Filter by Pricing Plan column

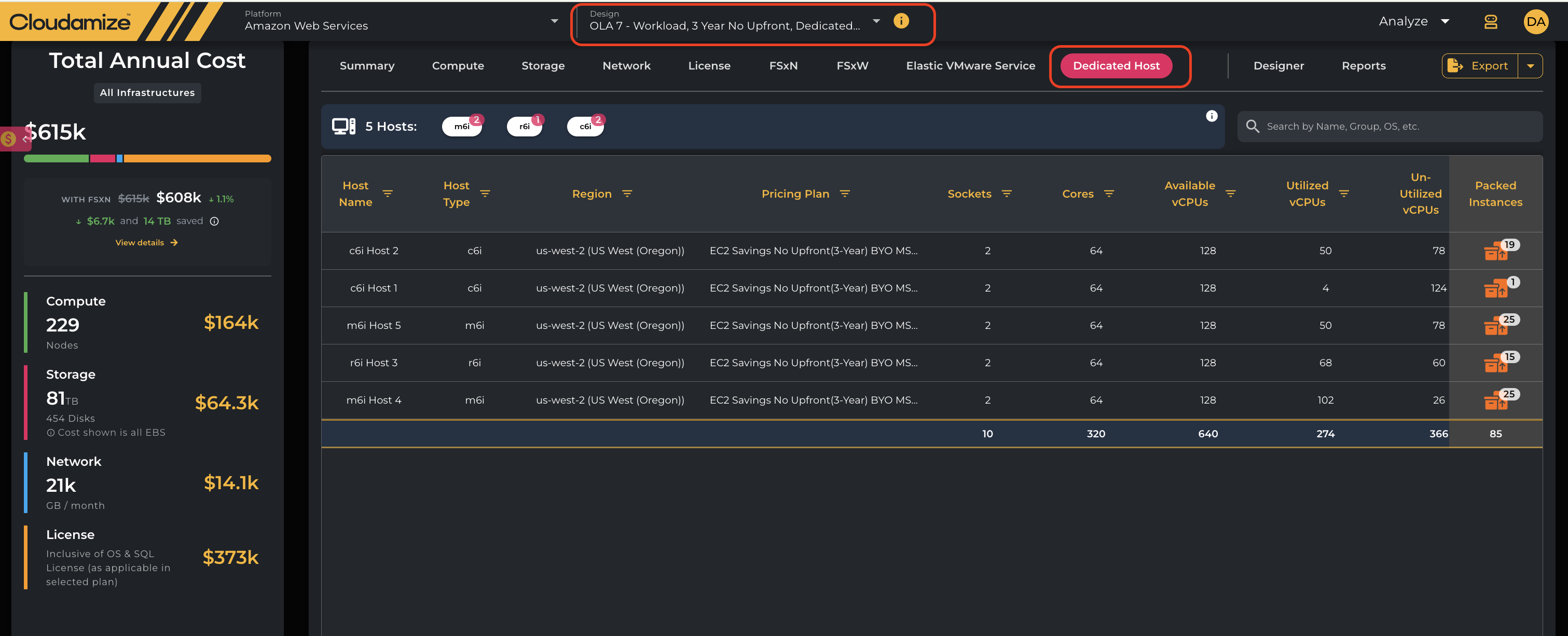point(845,193)
